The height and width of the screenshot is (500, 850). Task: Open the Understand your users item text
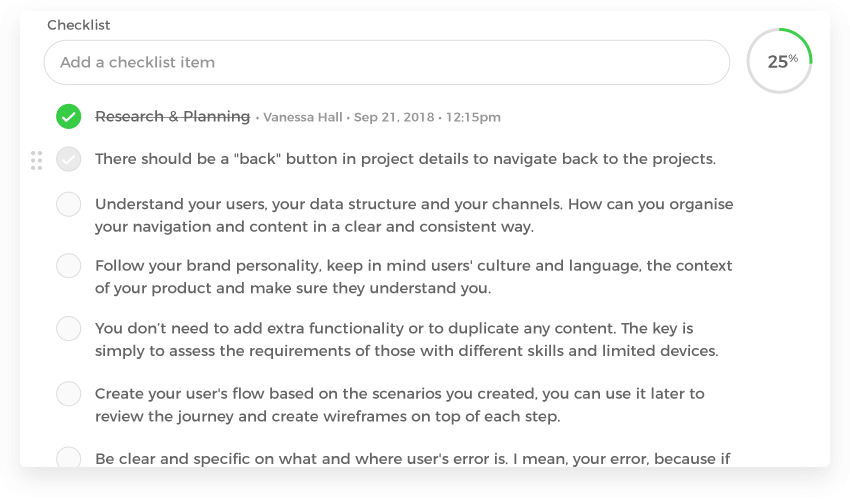(x=414, y=215)
